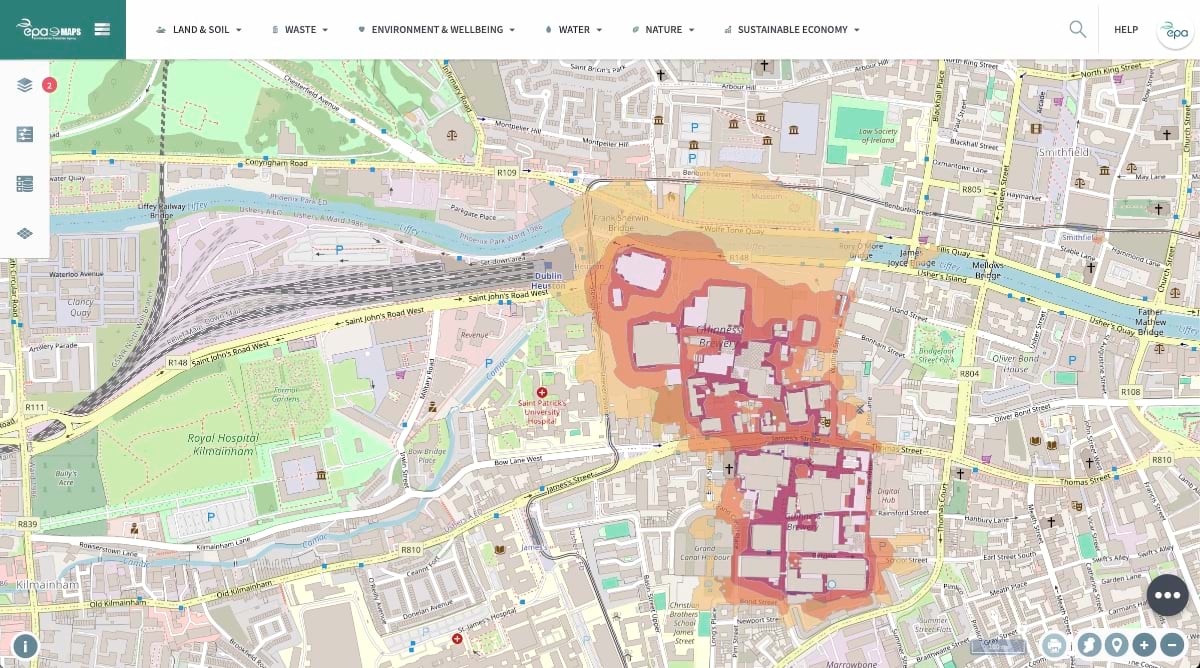Toggle the hamburger menu beside EPA Maps
This screenshot has width=1200, height=668.
click(102, 29)
